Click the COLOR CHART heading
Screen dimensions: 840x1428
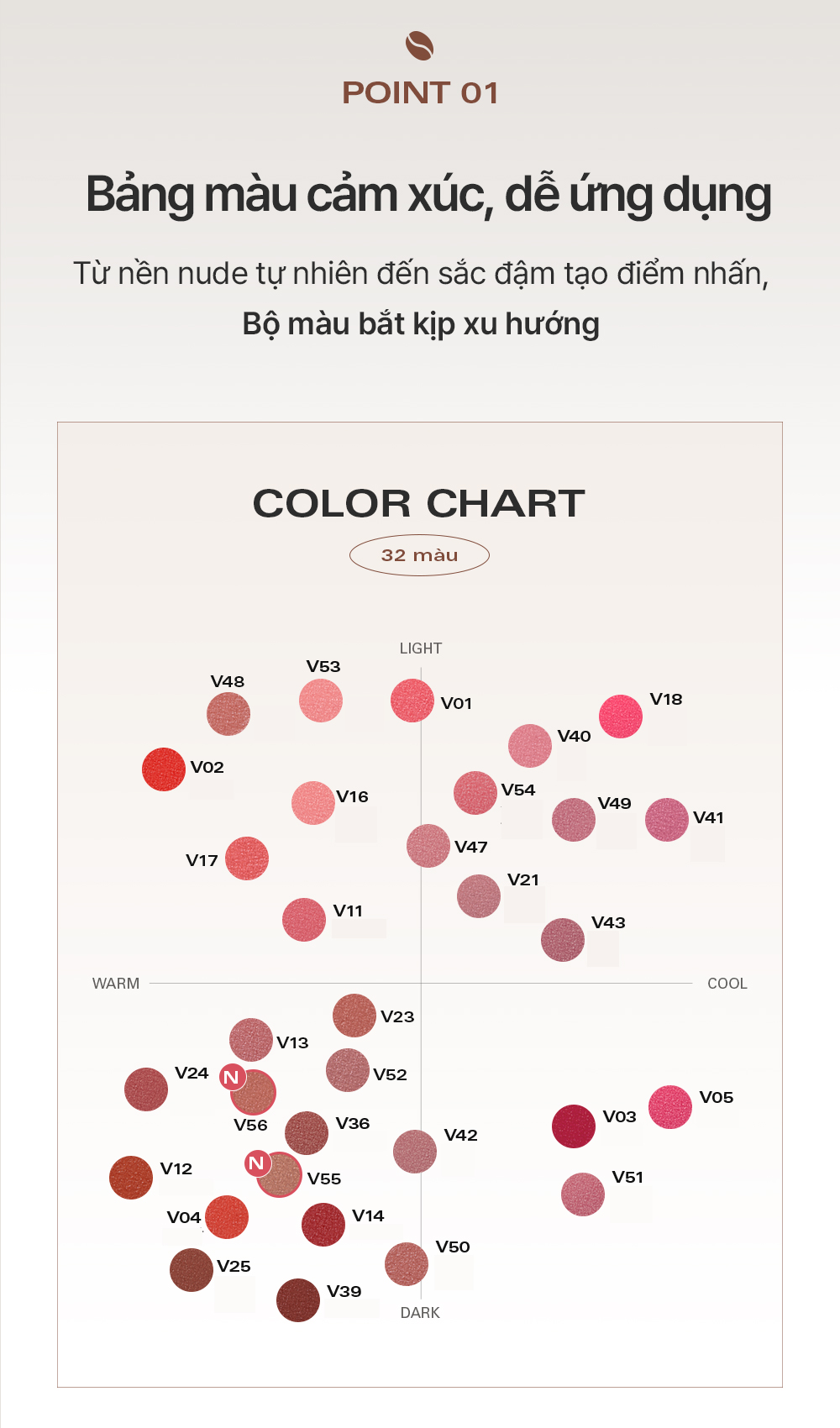coord(419,503)
